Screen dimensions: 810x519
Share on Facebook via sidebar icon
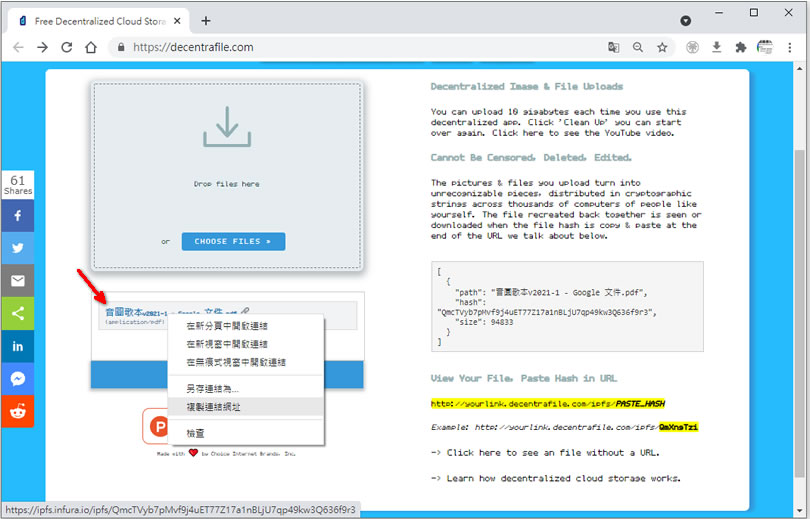(18, 216)
